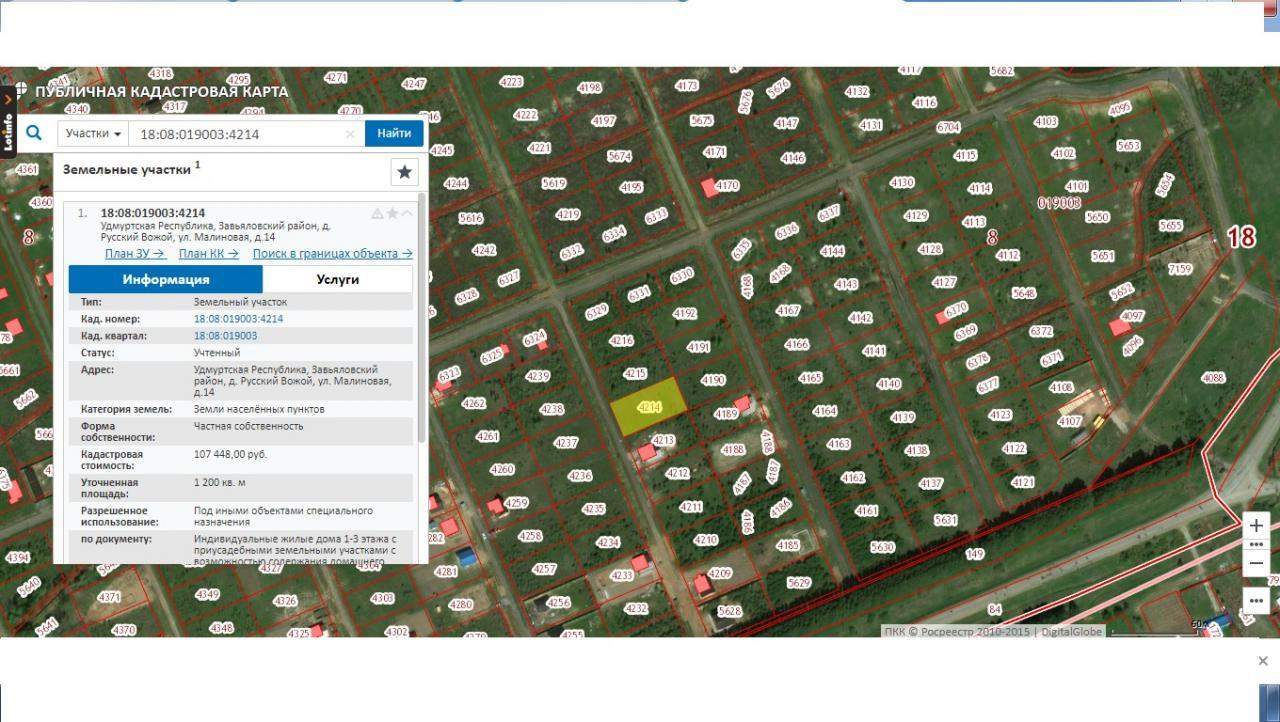Screen dimensions: 1280x722
Task: Click the Земельные участки results heading
Action: 127,170
